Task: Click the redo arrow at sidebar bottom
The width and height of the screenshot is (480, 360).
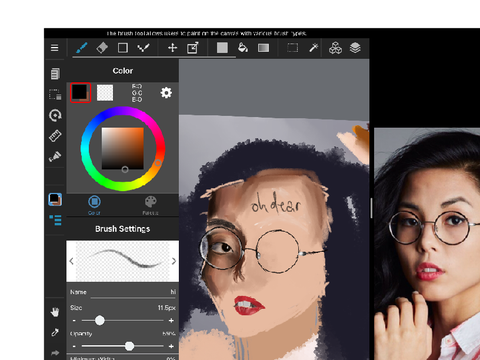Action: click(55, 352)
